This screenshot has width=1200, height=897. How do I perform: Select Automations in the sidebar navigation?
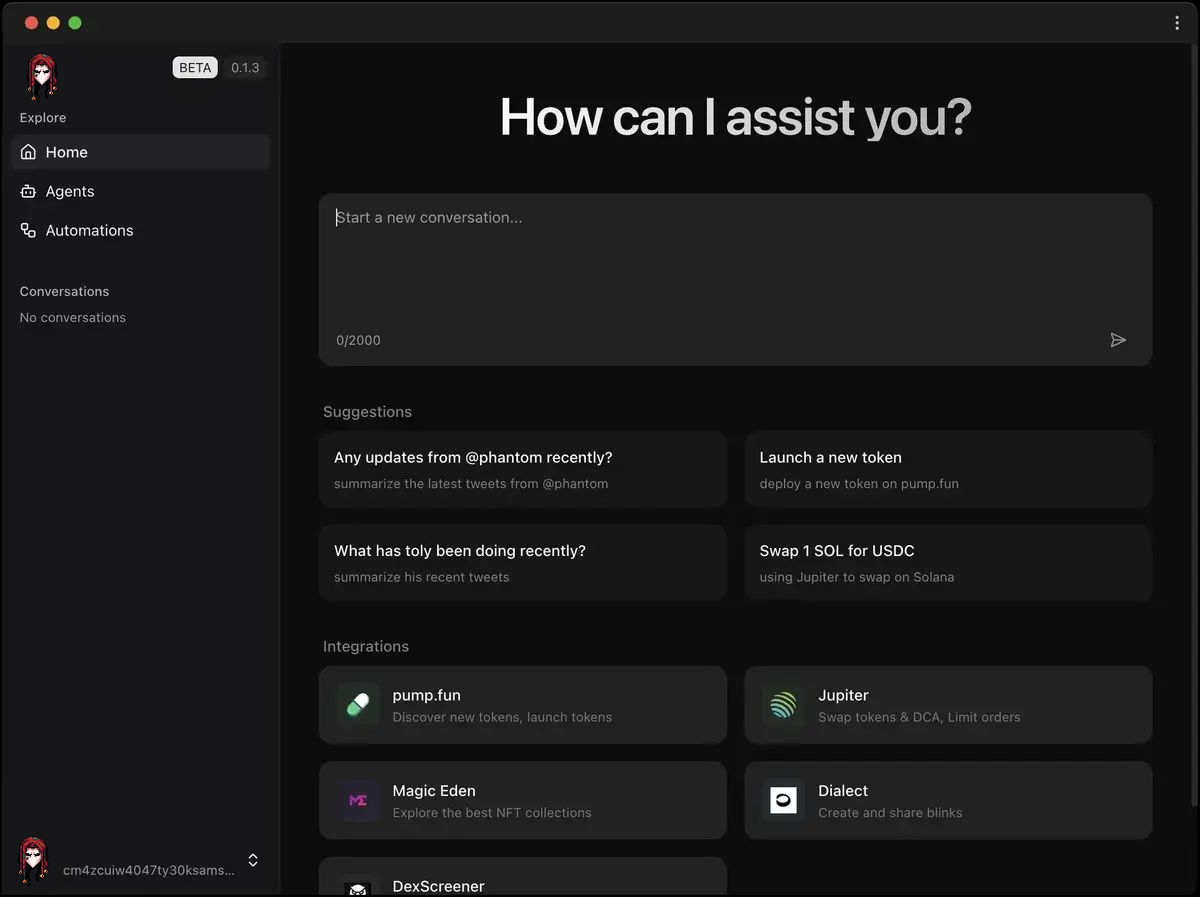tap(89, 230)
